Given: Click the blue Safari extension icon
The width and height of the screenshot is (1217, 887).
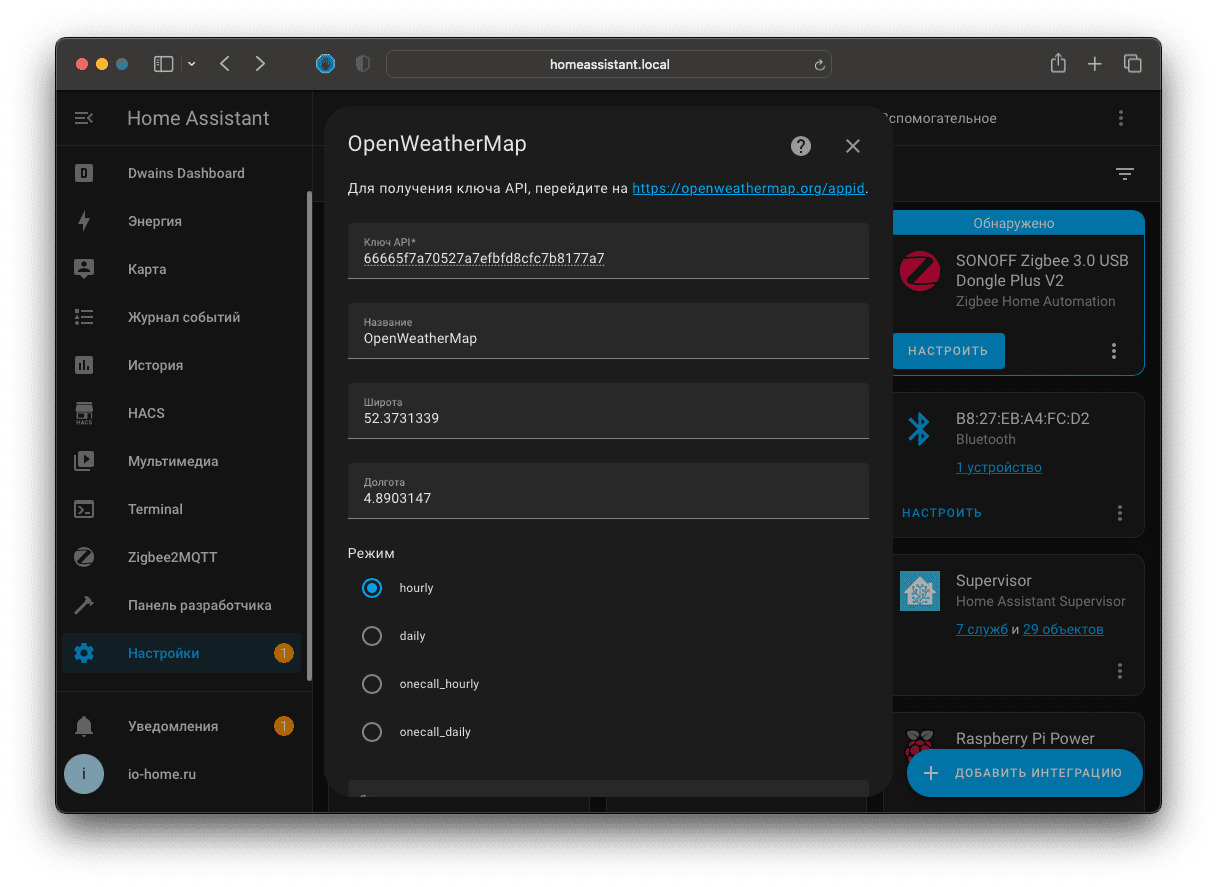Looking at the screenshot, I should coord(325,64).
